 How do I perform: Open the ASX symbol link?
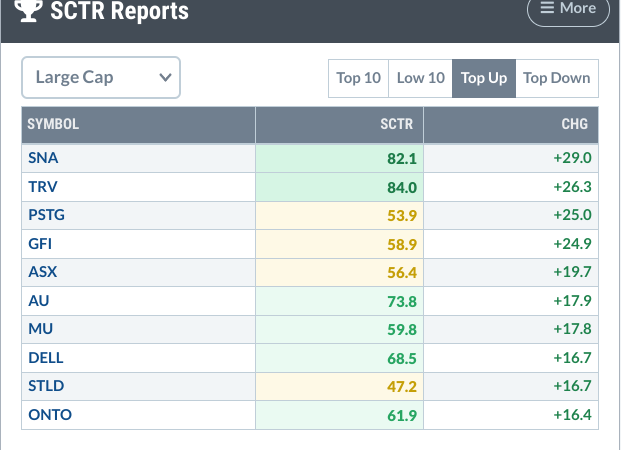pyautogui.click(x=43, y=272)
